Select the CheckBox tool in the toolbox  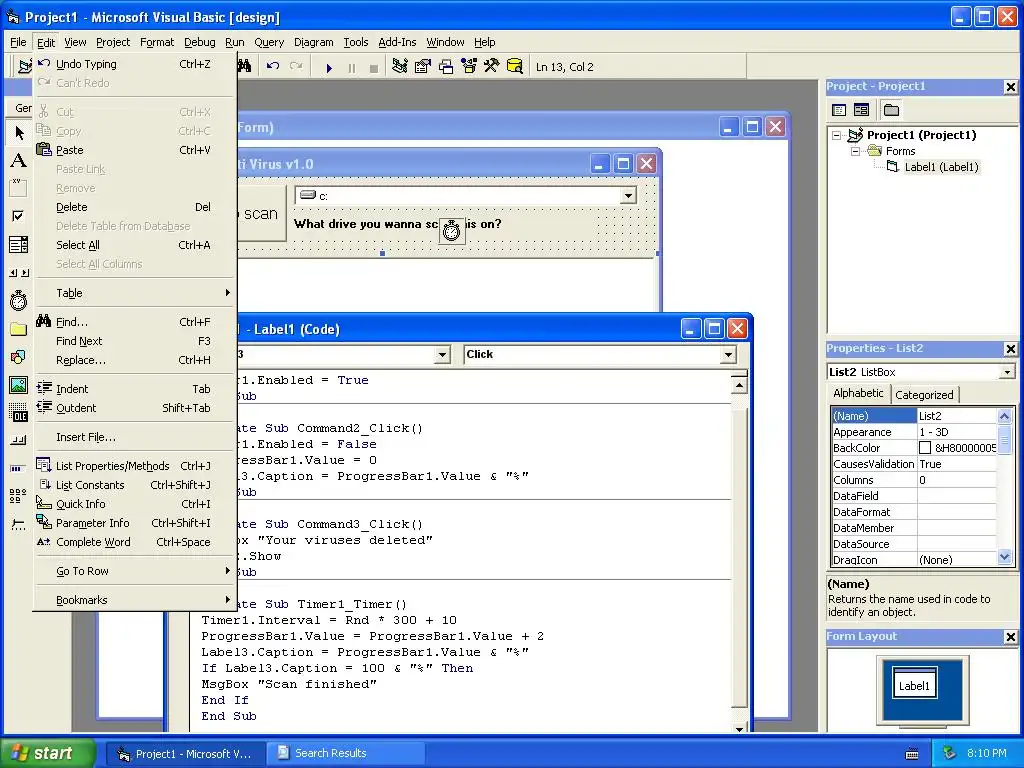point(19,216)
